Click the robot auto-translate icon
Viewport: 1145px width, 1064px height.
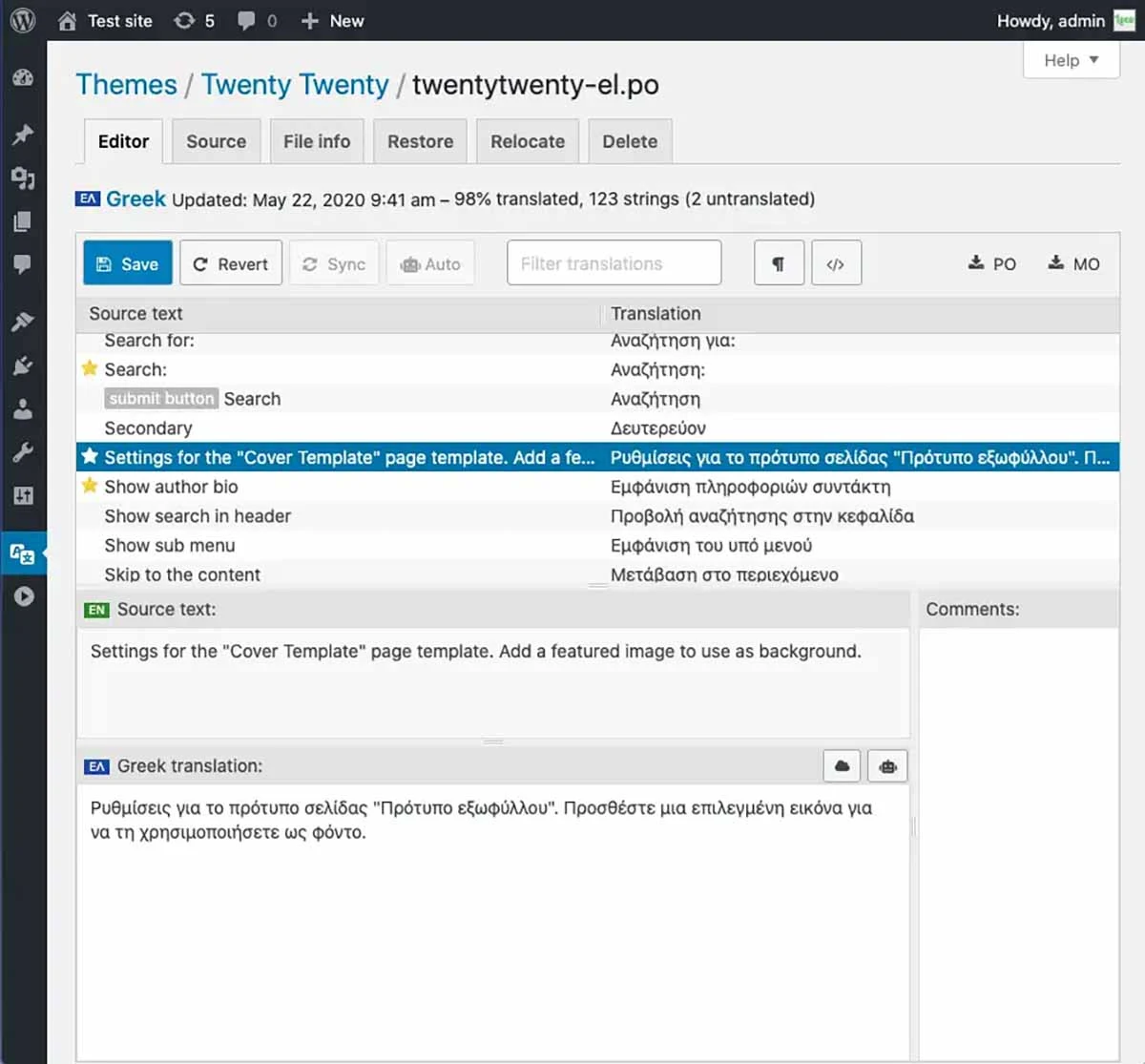coord(888,766)
